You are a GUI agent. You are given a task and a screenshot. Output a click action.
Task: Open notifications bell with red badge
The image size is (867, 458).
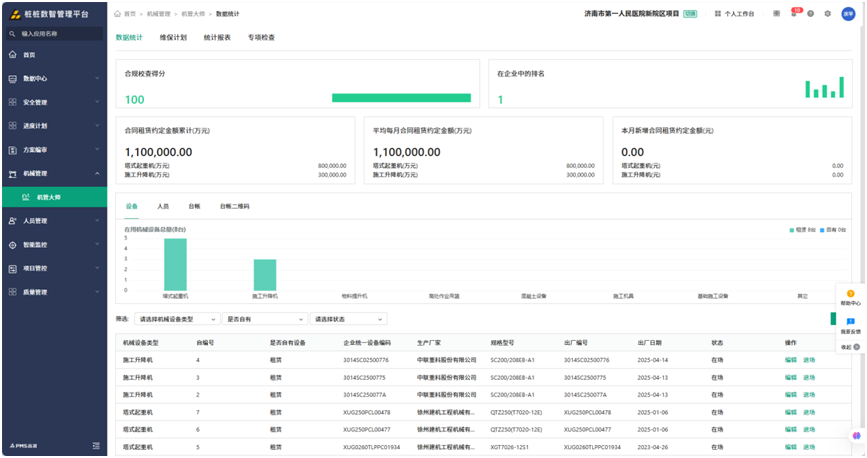795,13
